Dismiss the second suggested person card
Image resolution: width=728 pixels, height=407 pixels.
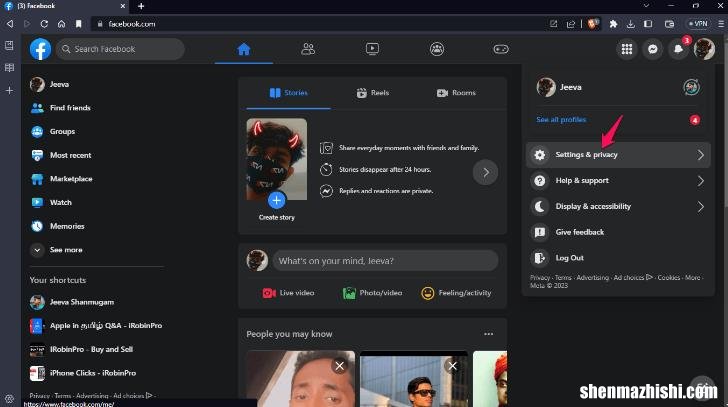[453, 366]
